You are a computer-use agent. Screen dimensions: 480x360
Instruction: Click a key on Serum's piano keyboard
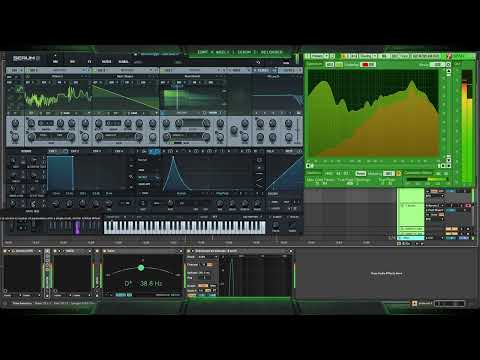tap(185, 227)
